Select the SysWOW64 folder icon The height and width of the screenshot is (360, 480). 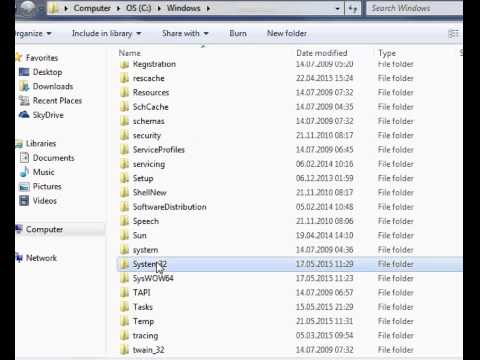[125, 278]
